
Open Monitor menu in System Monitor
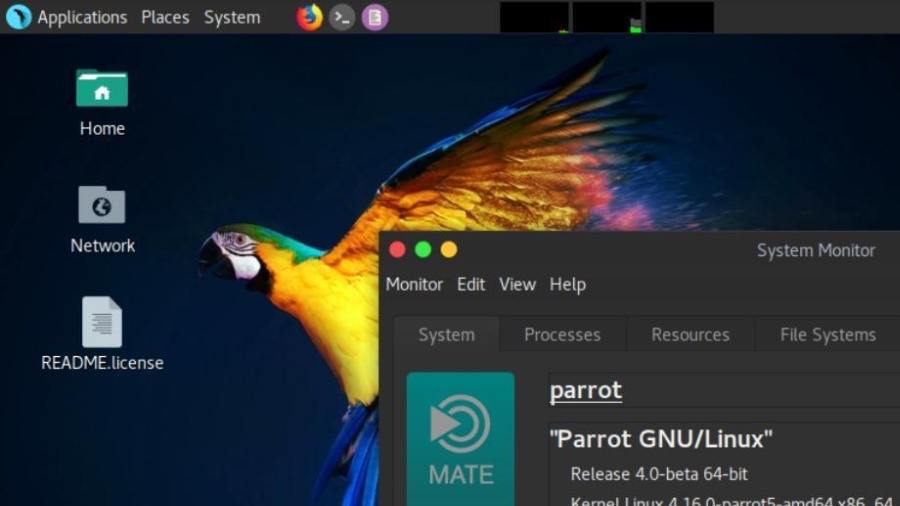tap(414, 285)
